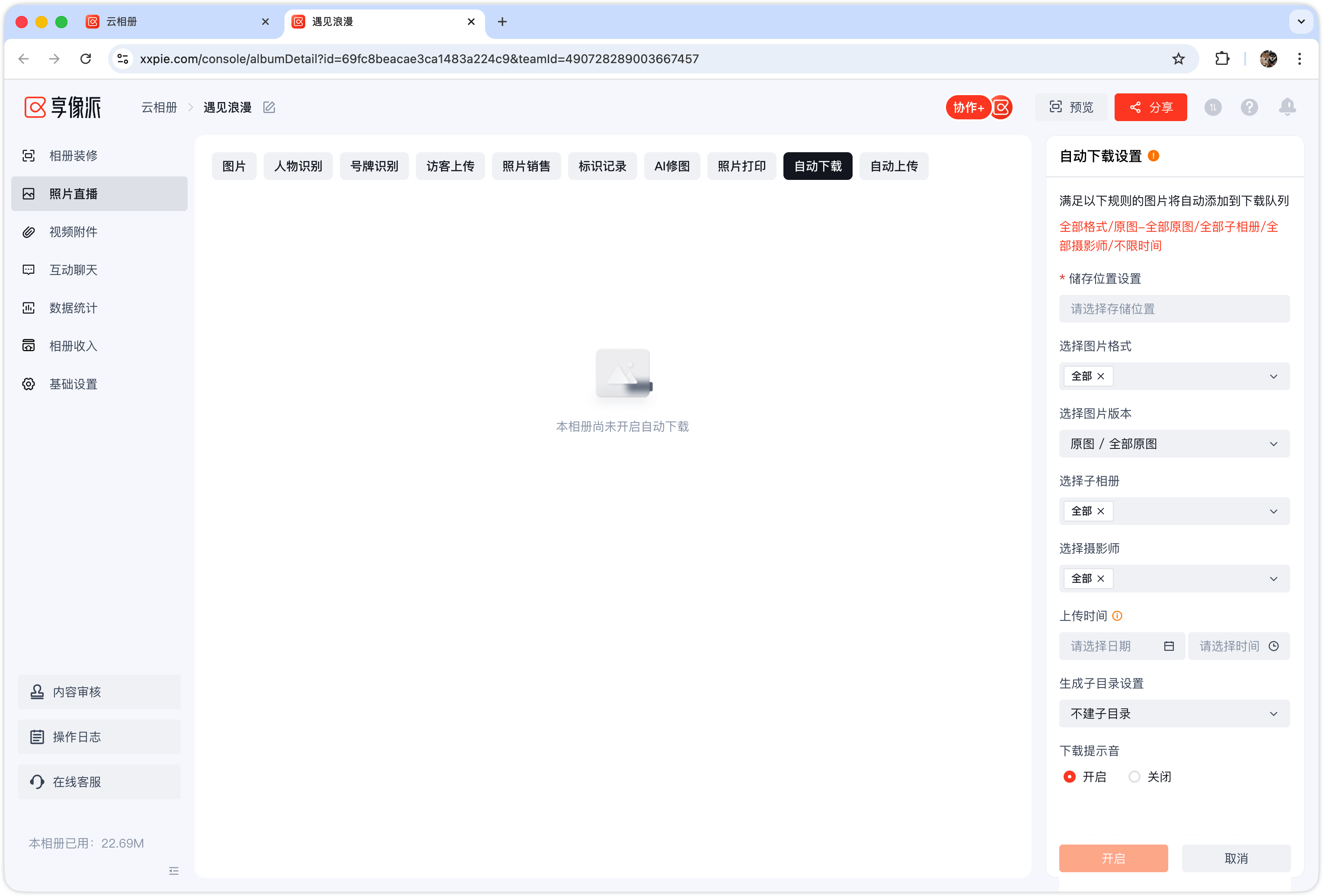Bookmark this page with the star icon
This screenshot has width=1323, height=896.
[x=1179, y=59]
